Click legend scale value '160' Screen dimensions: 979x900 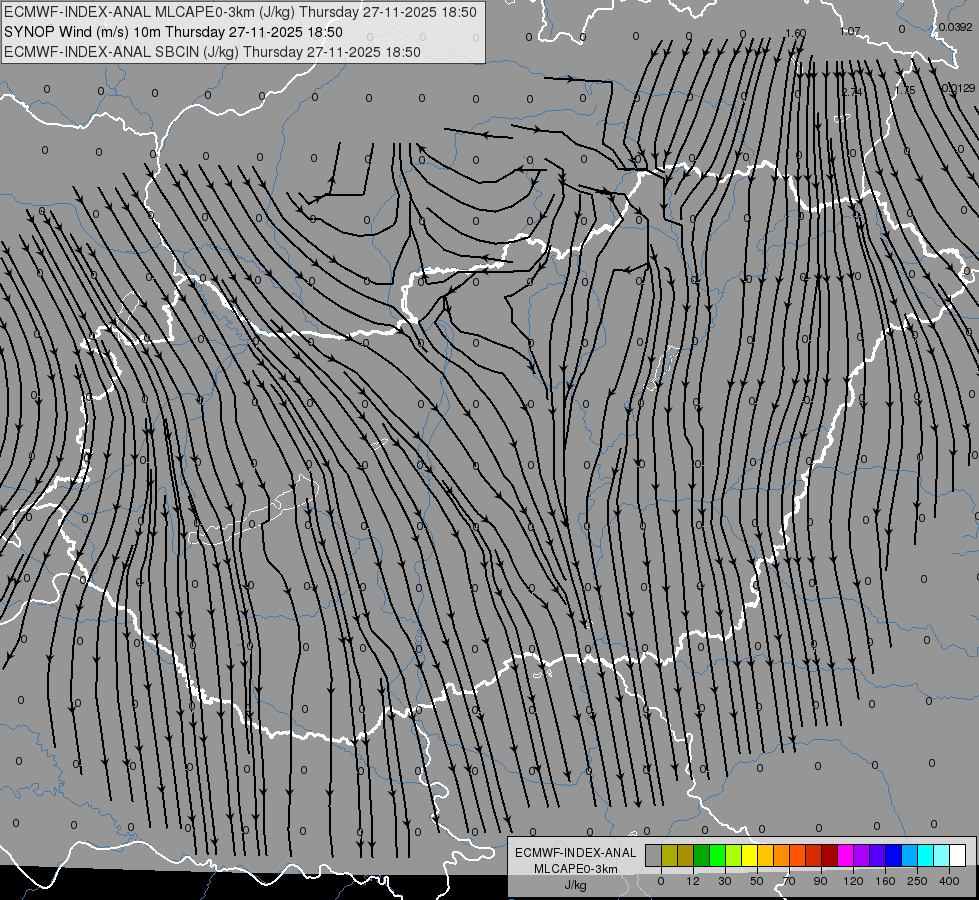[885, 881]
